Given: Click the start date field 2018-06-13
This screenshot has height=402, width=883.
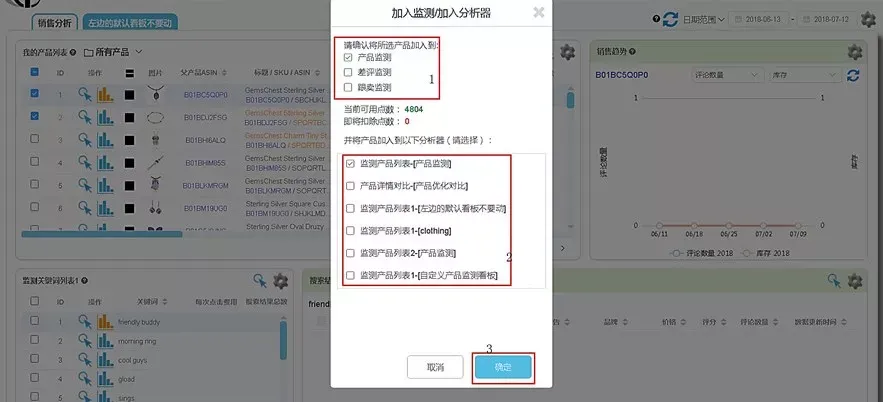Looking at the screenshot, I should [759, 20].
